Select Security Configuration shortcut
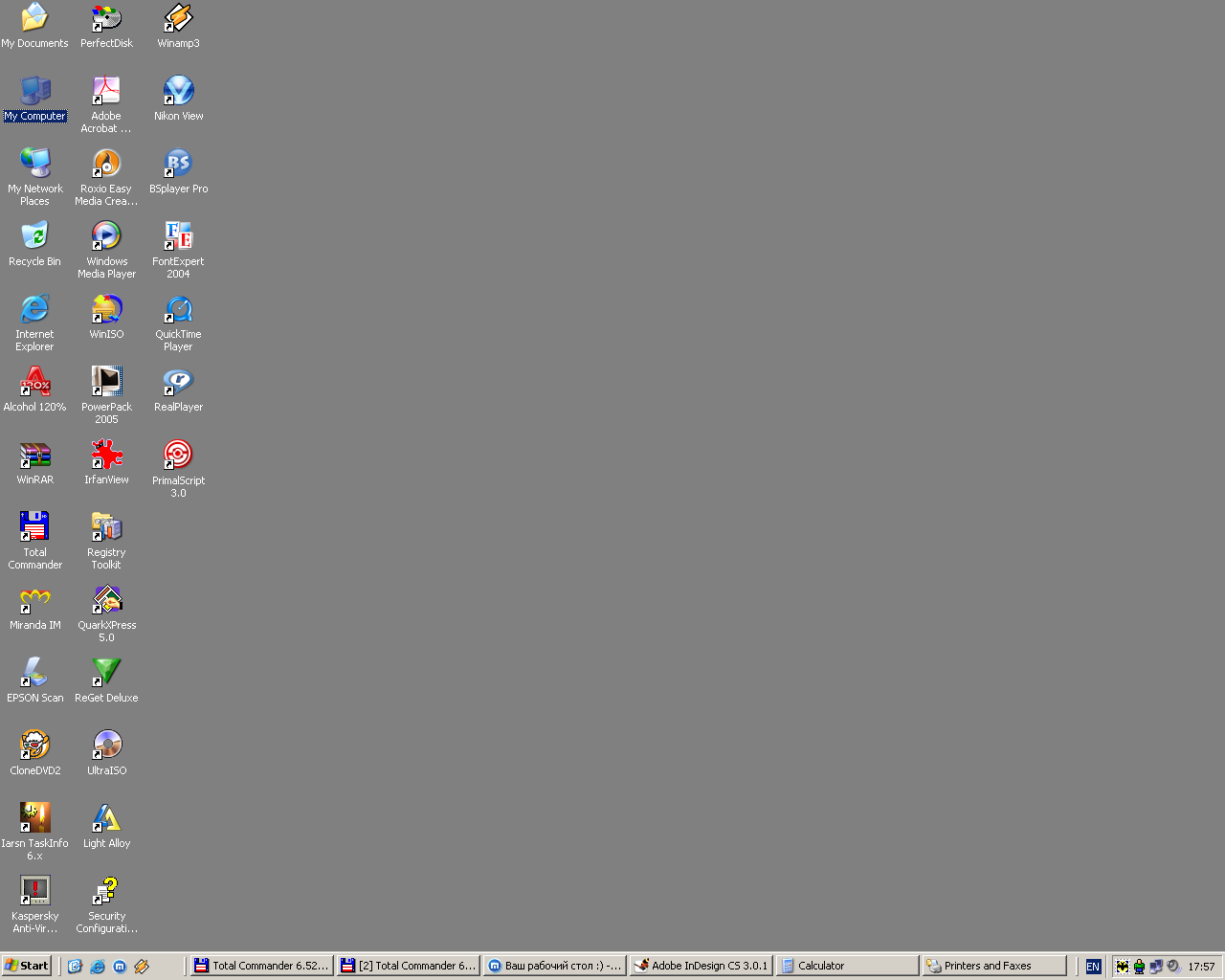1225x980 pixels. (x=106, y=904)
